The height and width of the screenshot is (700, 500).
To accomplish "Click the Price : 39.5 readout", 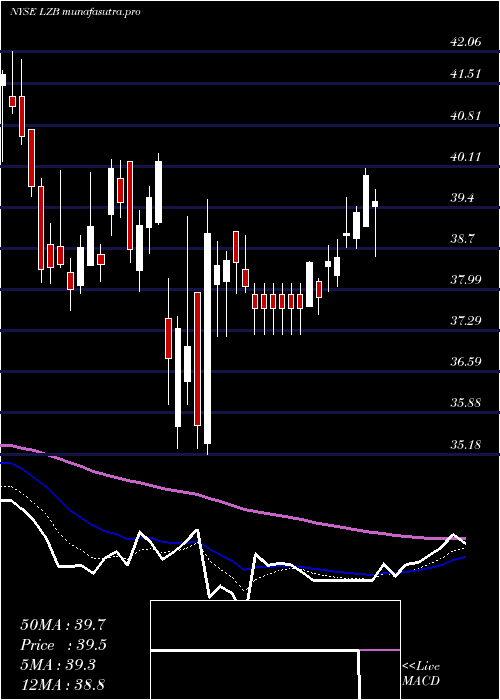I will coord(64,645).
